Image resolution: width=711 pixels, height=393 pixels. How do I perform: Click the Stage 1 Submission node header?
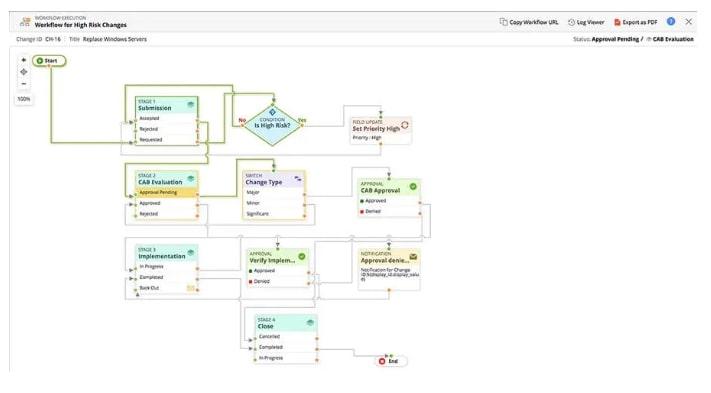pyautogui.click(x=166, y=105)
